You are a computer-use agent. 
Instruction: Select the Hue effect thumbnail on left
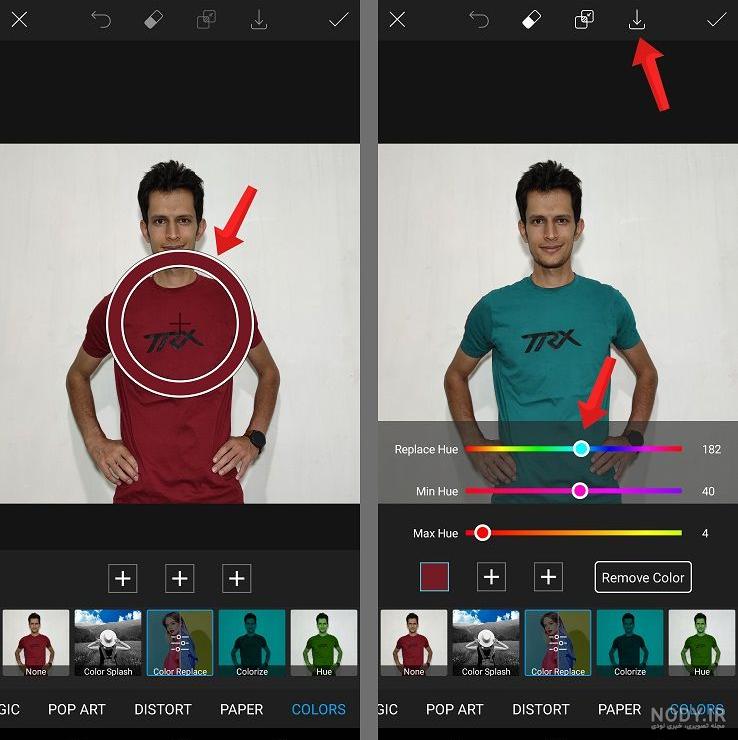pos(324,643)
